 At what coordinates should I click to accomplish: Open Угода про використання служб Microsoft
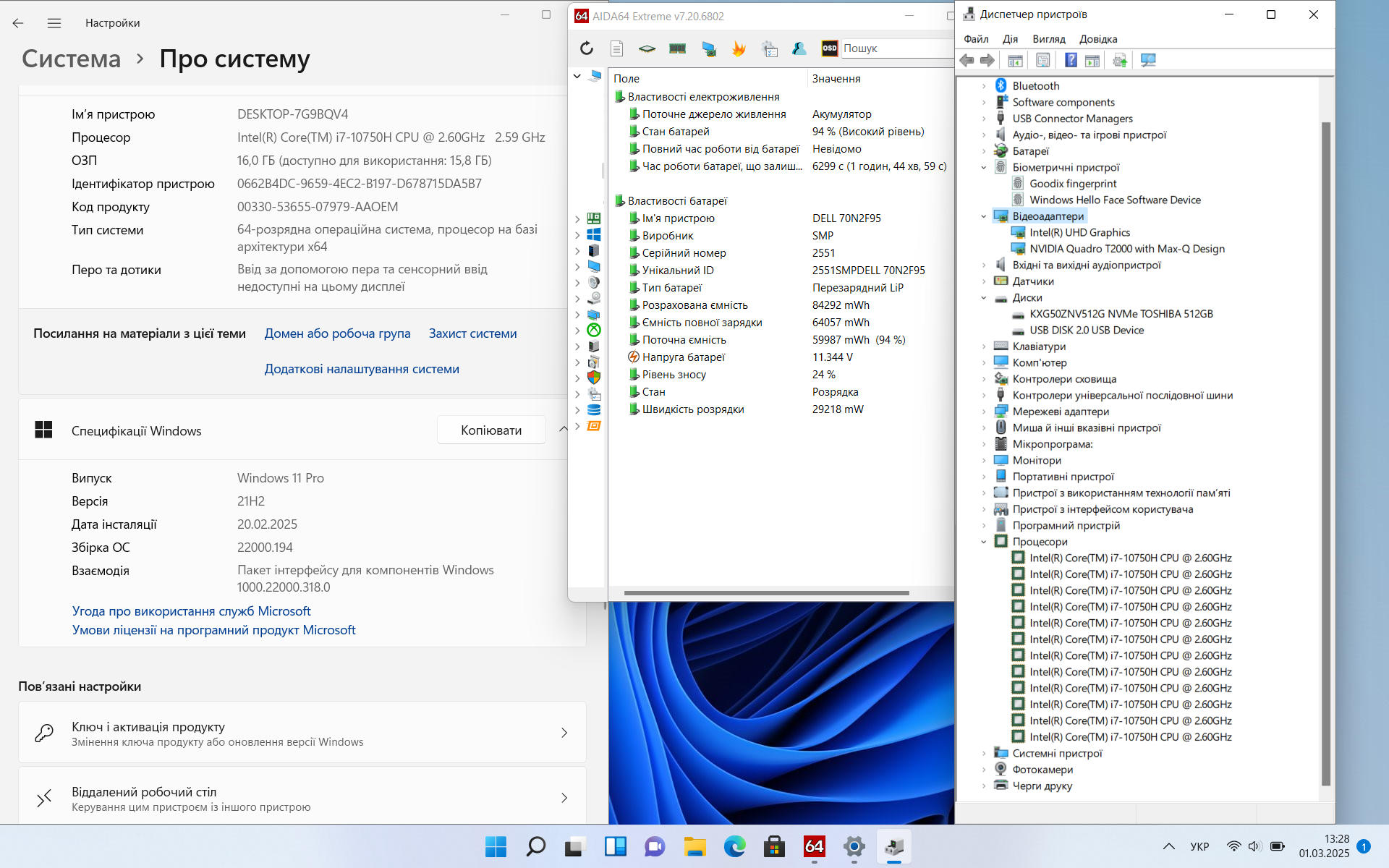click(192, 611)
